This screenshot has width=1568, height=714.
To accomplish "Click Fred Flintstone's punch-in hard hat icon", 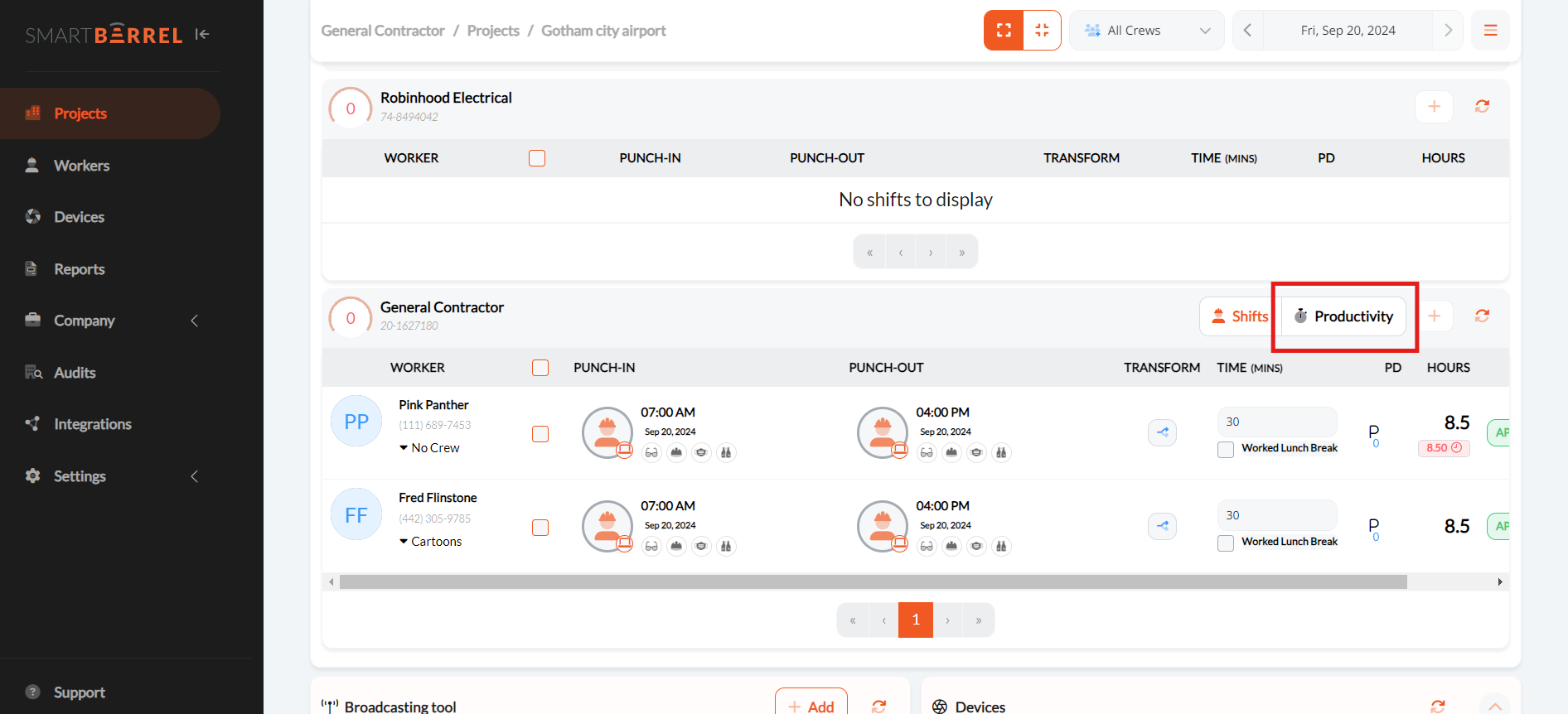I will pos(677,546).
